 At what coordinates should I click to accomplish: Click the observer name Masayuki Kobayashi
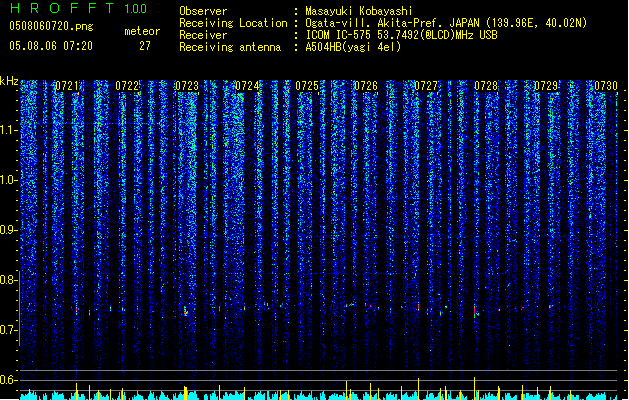(x=359, y=11)
